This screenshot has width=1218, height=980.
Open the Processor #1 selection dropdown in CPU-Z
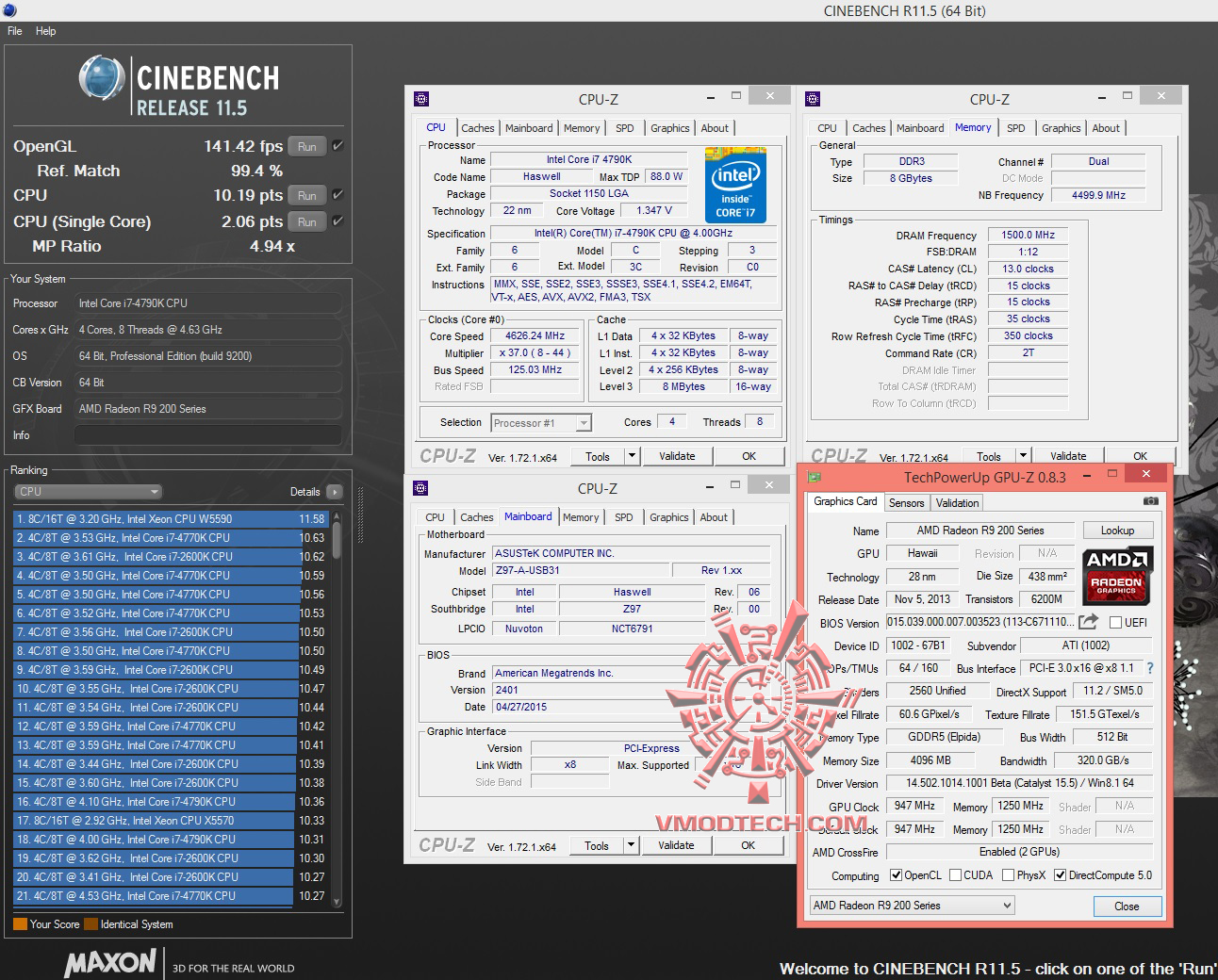[x=541, y=423]
